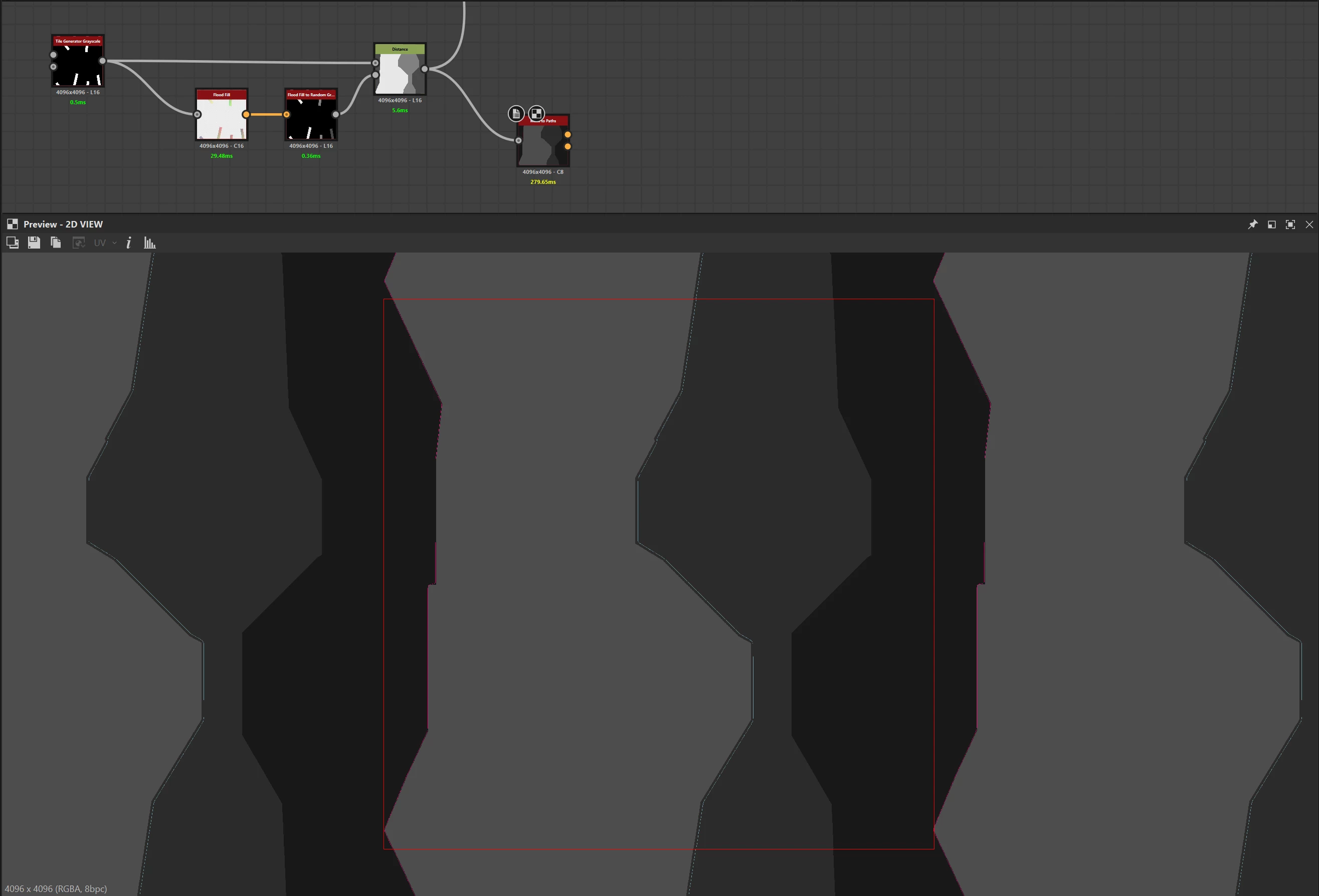
Task: Maximize the Preview 2D View panel
Action: [x=1290, y=225]
